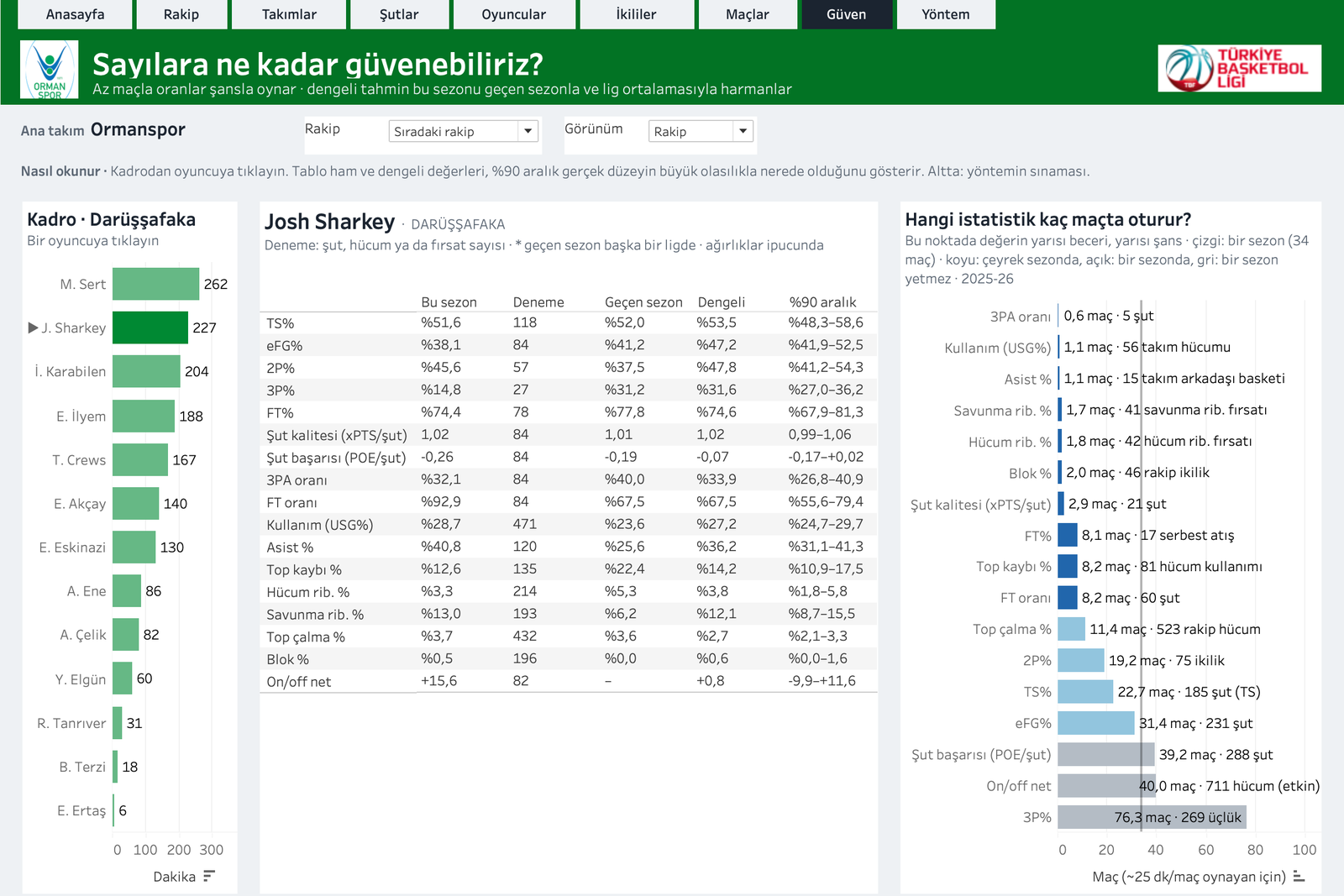
Task: Click 'Şut kalitesi (xPTS/şut)' chart label
Action: tap(980, 505)
